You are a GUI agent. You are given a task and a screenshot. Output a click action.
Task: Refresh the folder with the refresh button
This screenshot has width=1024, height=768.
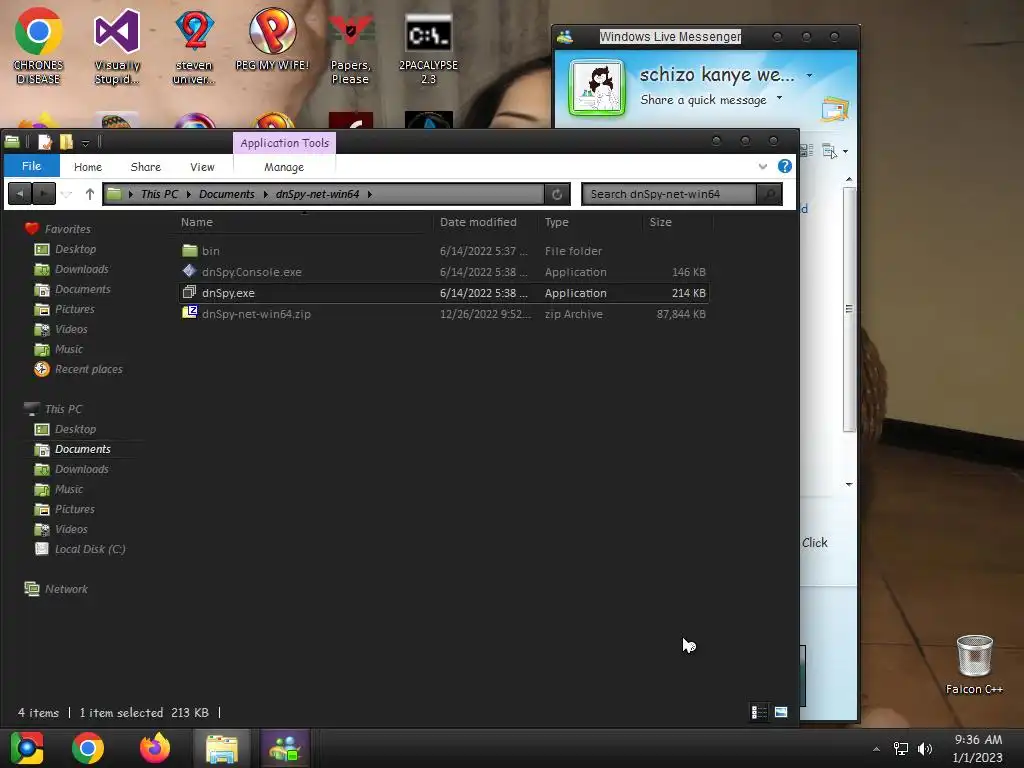[557, 194]
